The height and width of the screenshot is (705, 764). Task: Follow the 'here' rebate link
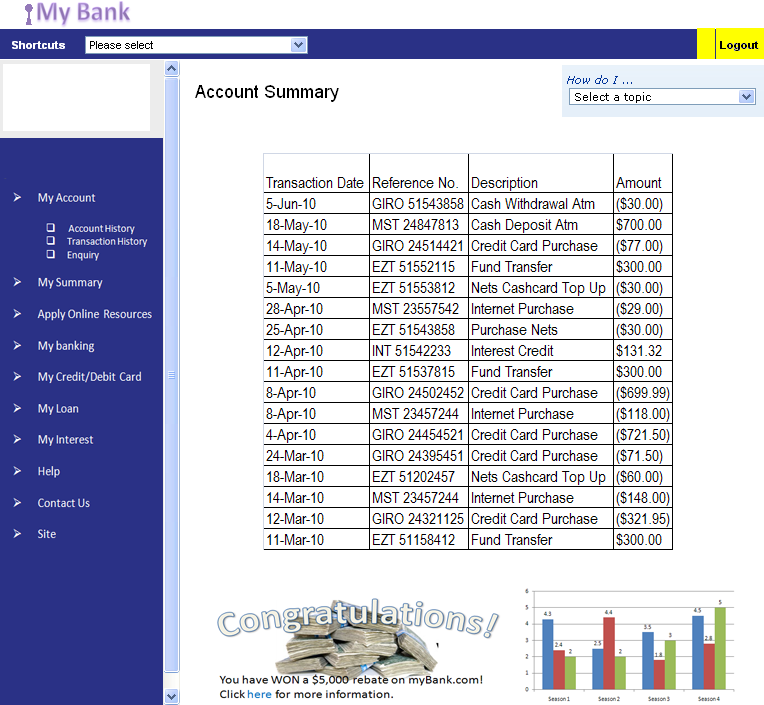tap(259, 694)
